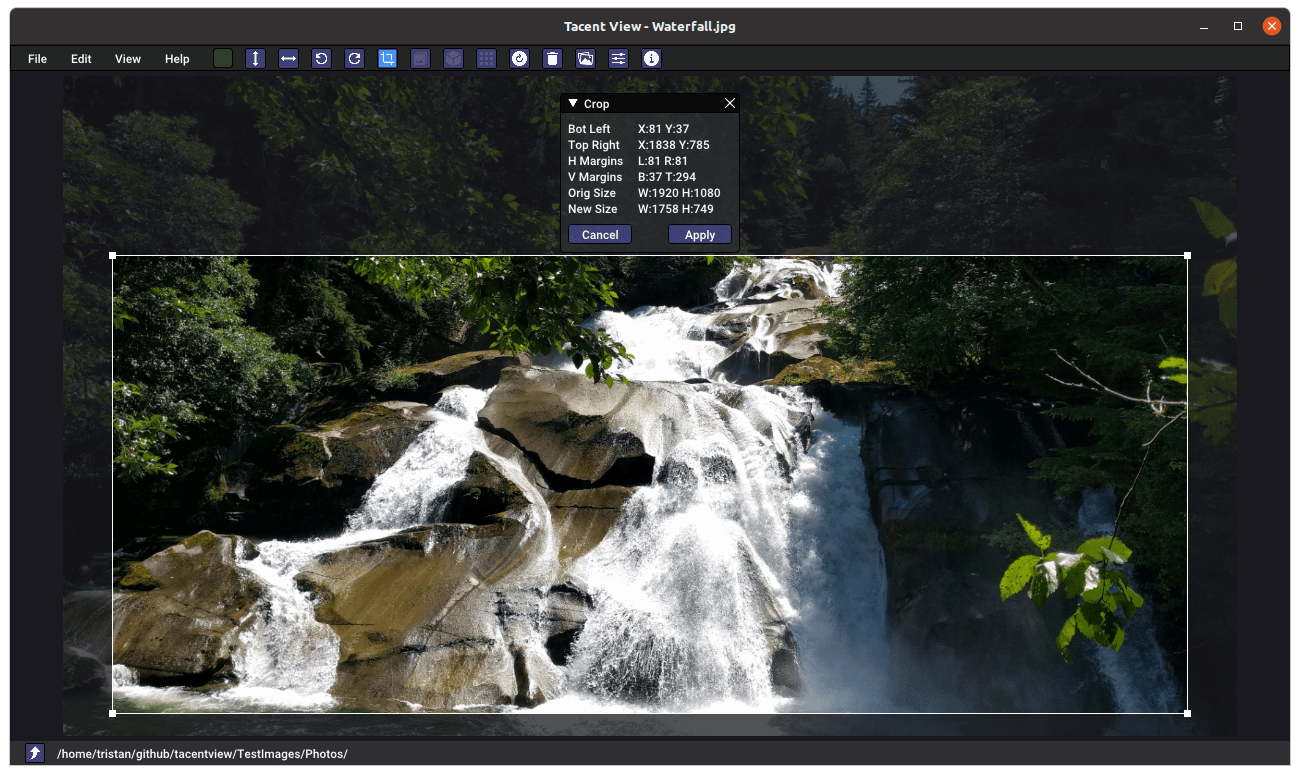
Task: Open the sliders settings toolbar icon
Action: pyautogui.click(x=618, y=59)
